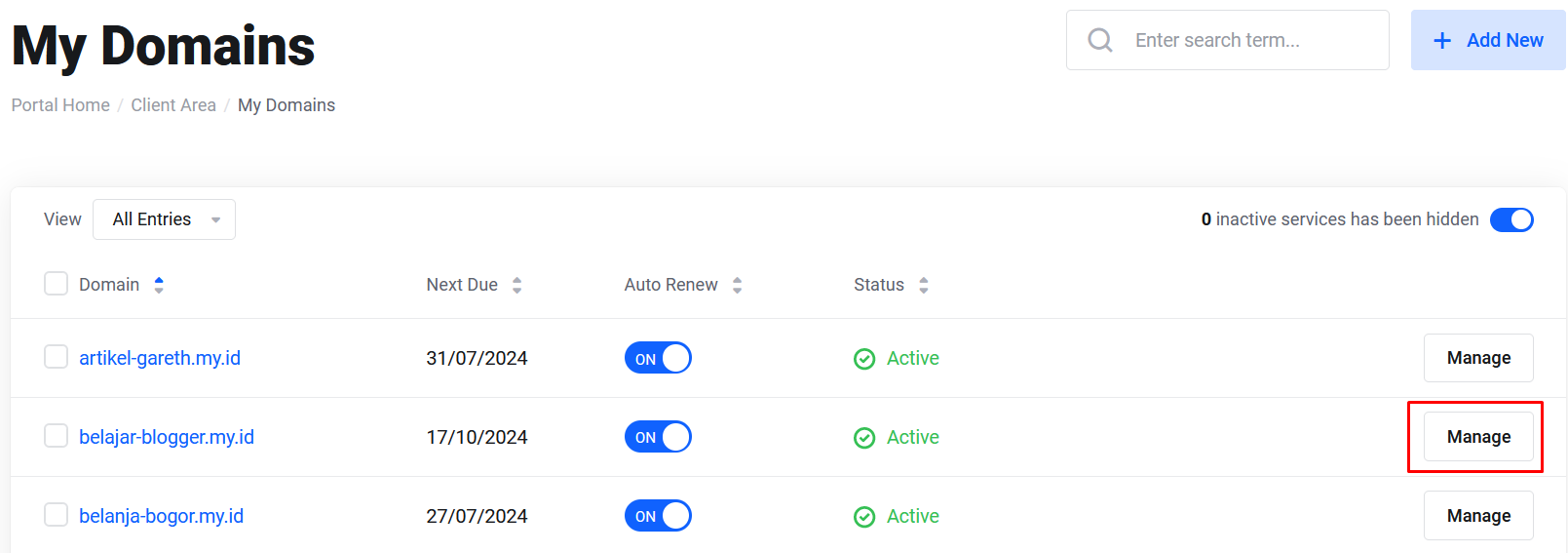Click Active status icon for artikel-gareth.my.id
This screenshot has height=553, width=1568.
pyautogui.click(x=864, y=359)
